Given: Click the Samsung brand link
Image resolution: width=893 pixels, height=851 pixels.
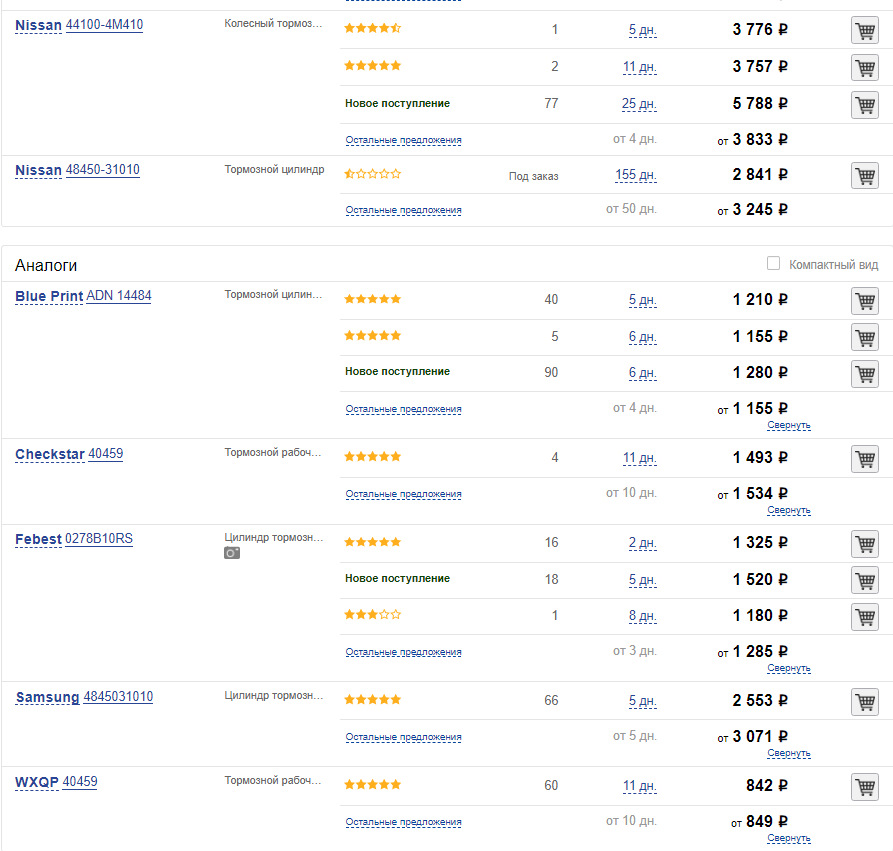Looking at the screenshot, I should coord(47,697).
